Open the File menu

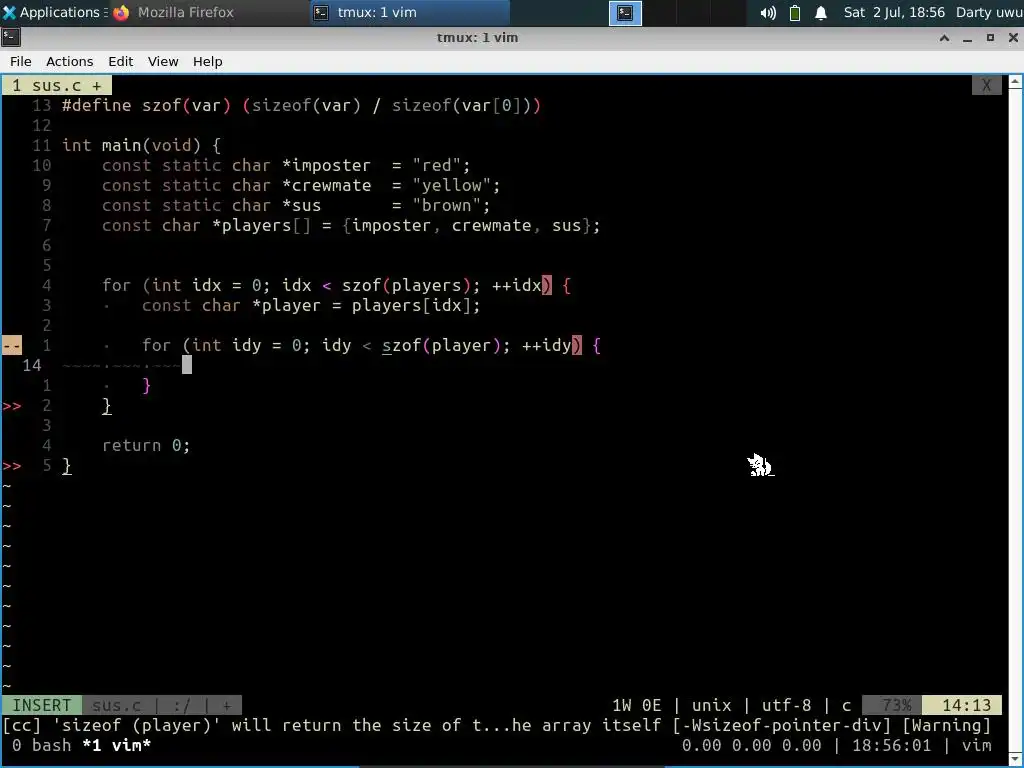(21, 61)
